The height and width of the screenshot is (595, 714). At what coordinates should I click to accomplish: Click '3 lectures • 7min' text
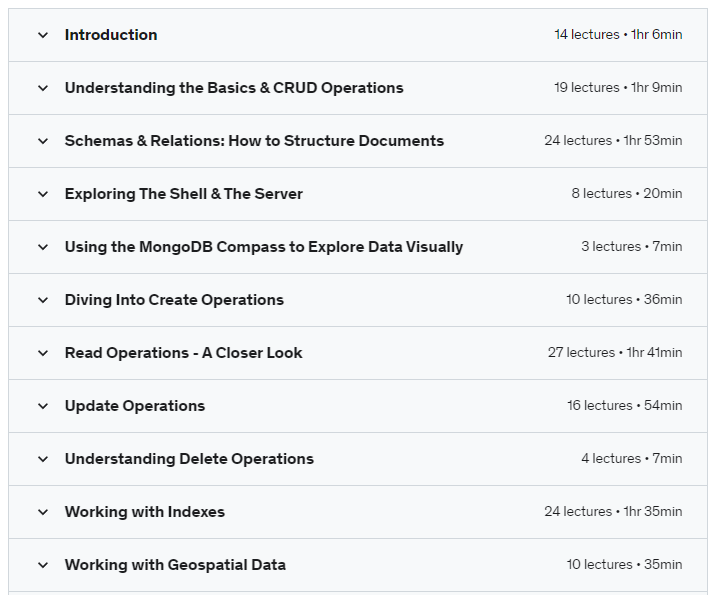coord(632,247)
